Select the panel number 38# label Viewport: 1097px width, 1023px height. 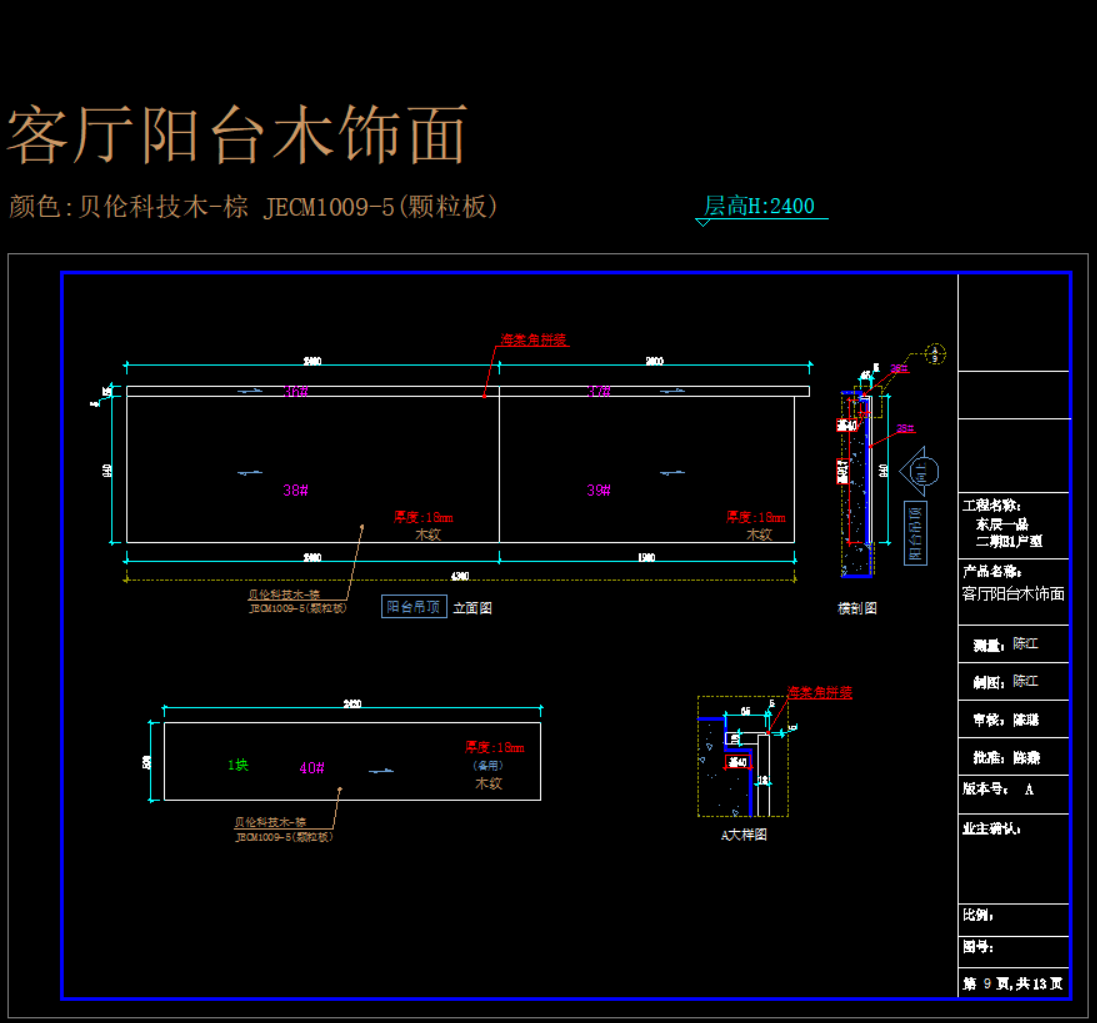pyautogui.click(x=295, y=490)
